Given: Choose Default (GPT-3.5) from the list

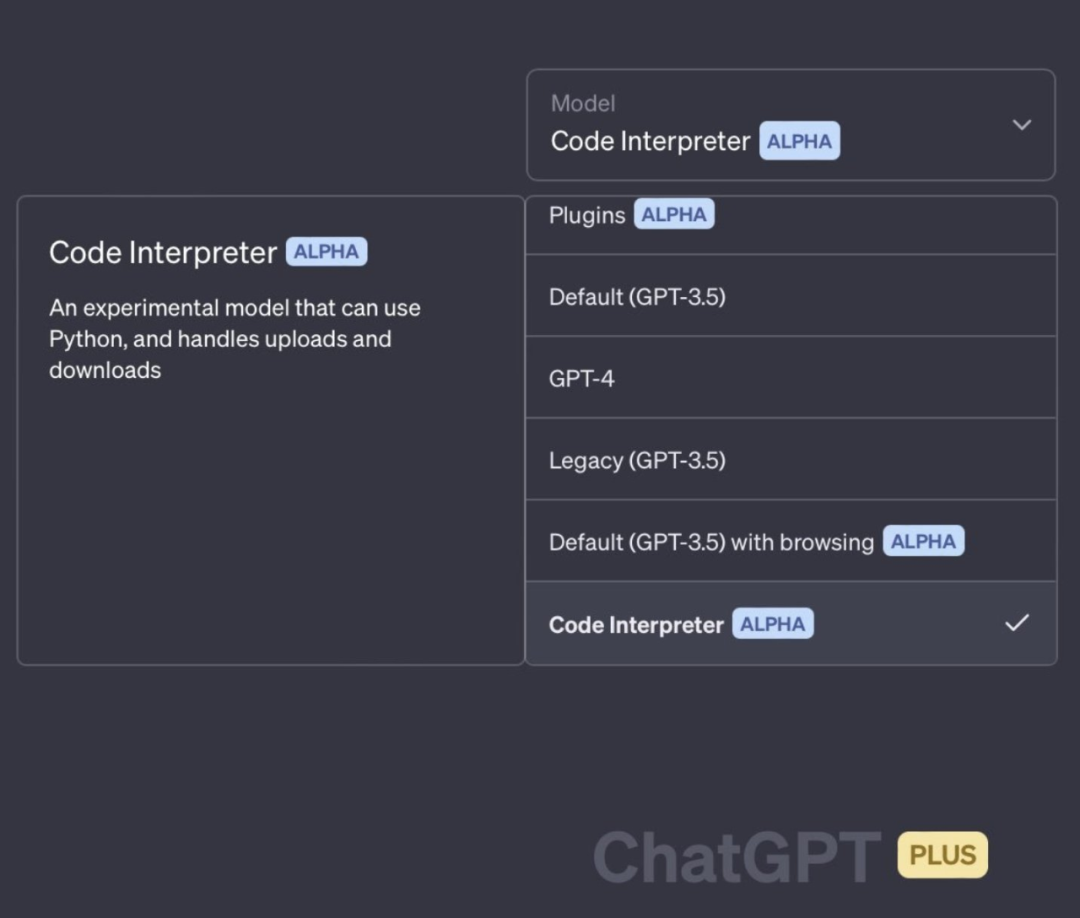Looking at the screenshot, I should [637, 297].
